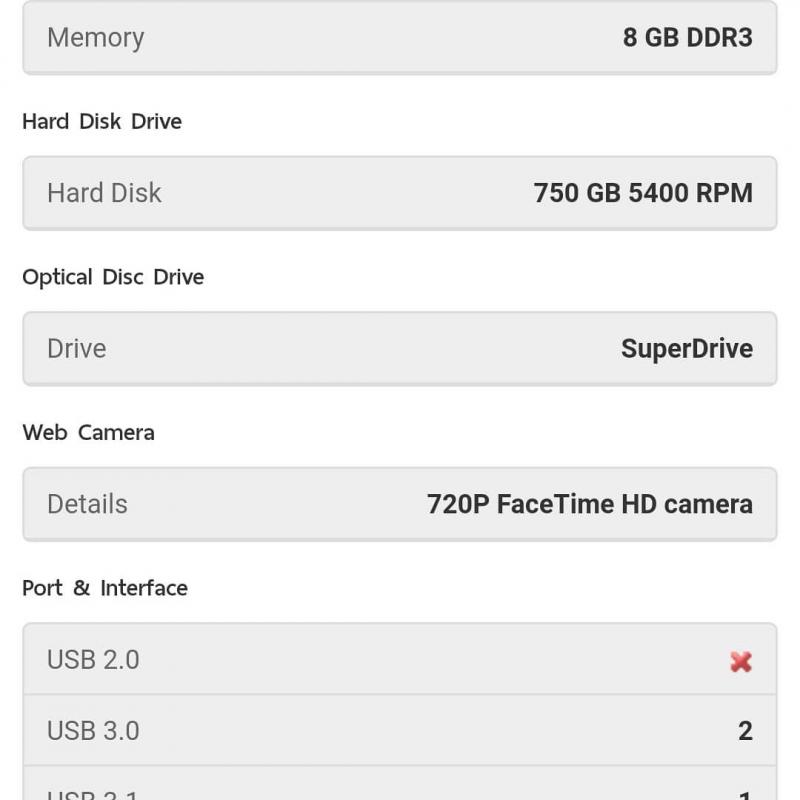The width and height of the screenshot is (800, 800).
Task: Click the Optical Disc Drive section heading
Action: pos(113,277)
